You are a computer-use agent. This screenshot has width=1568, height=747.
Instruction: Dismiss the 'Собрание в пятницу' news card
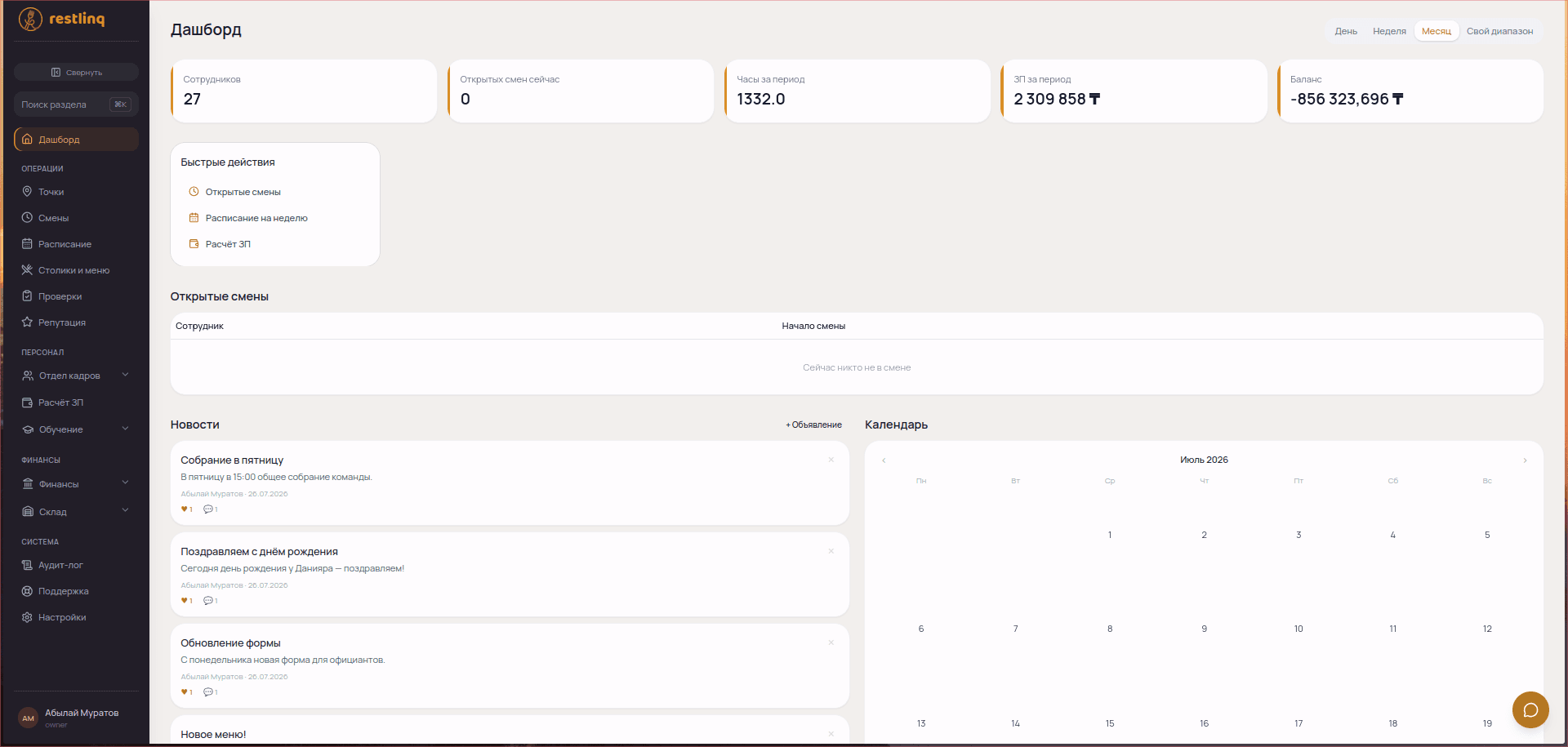[831, 460]
